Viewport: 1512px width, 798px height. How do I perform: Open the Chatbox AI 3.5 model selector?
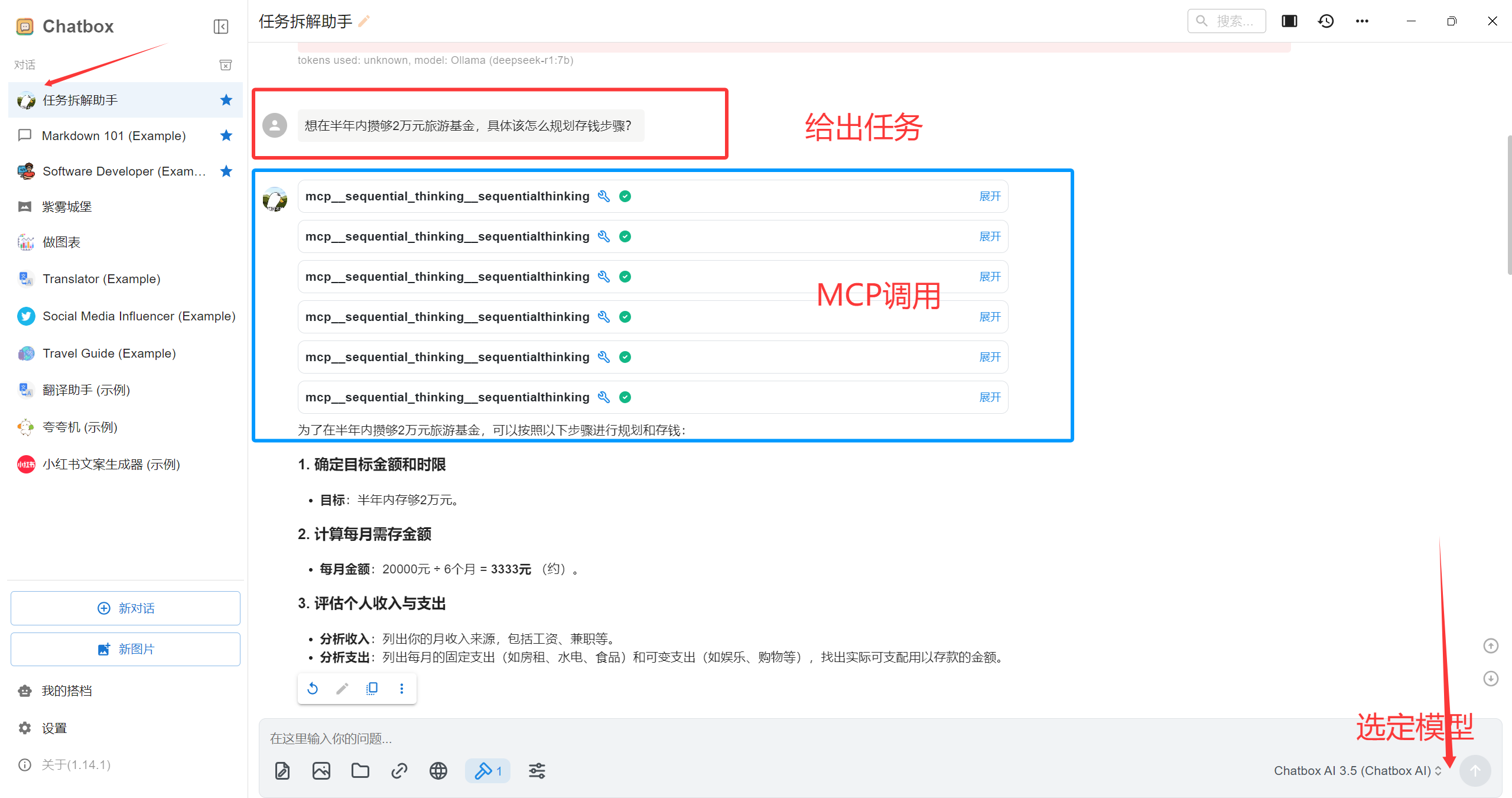[1357, 770]
